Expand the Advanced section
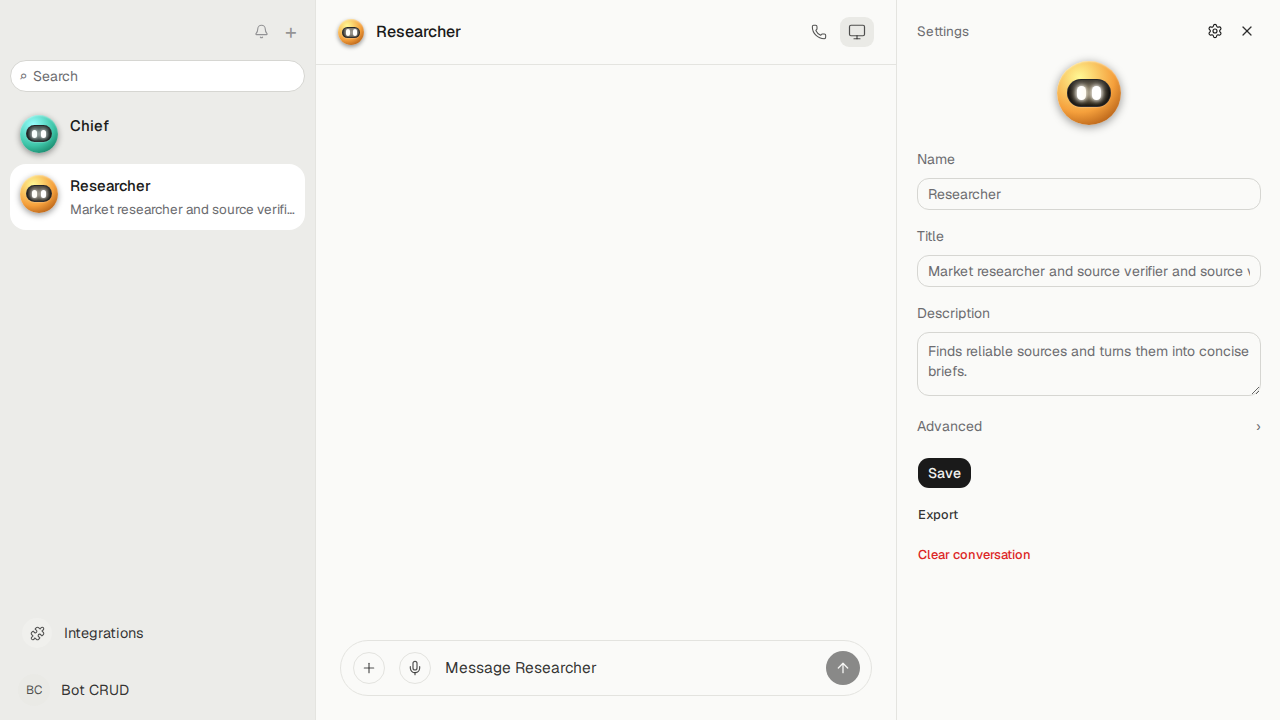This screenshot has width=1280, height=720. tap(1089, 426)
